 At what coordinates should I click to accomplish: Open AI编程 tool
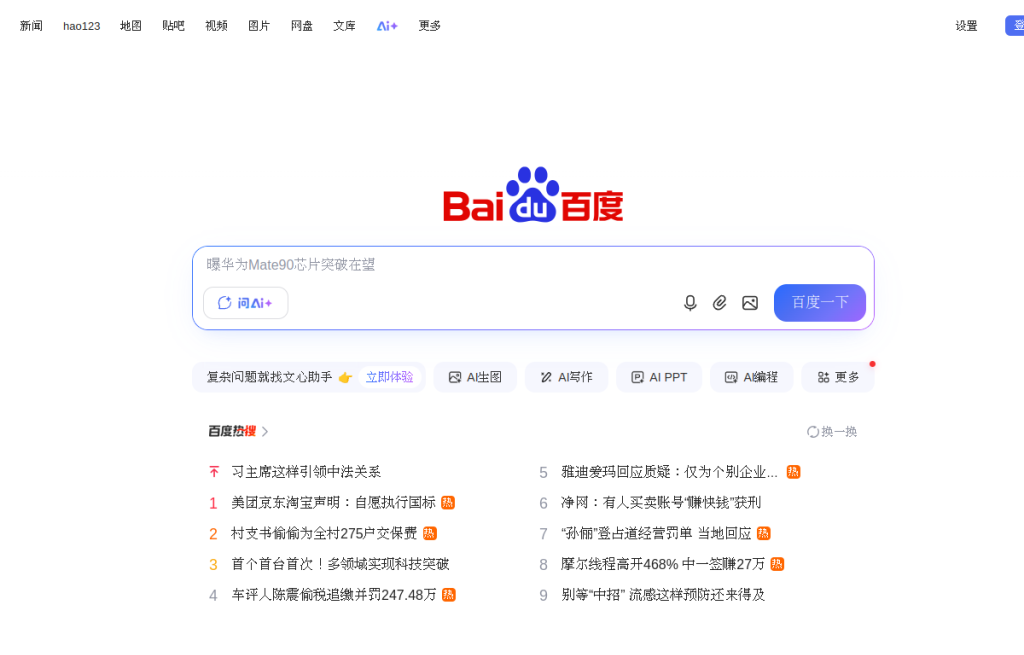pos(751,377)
